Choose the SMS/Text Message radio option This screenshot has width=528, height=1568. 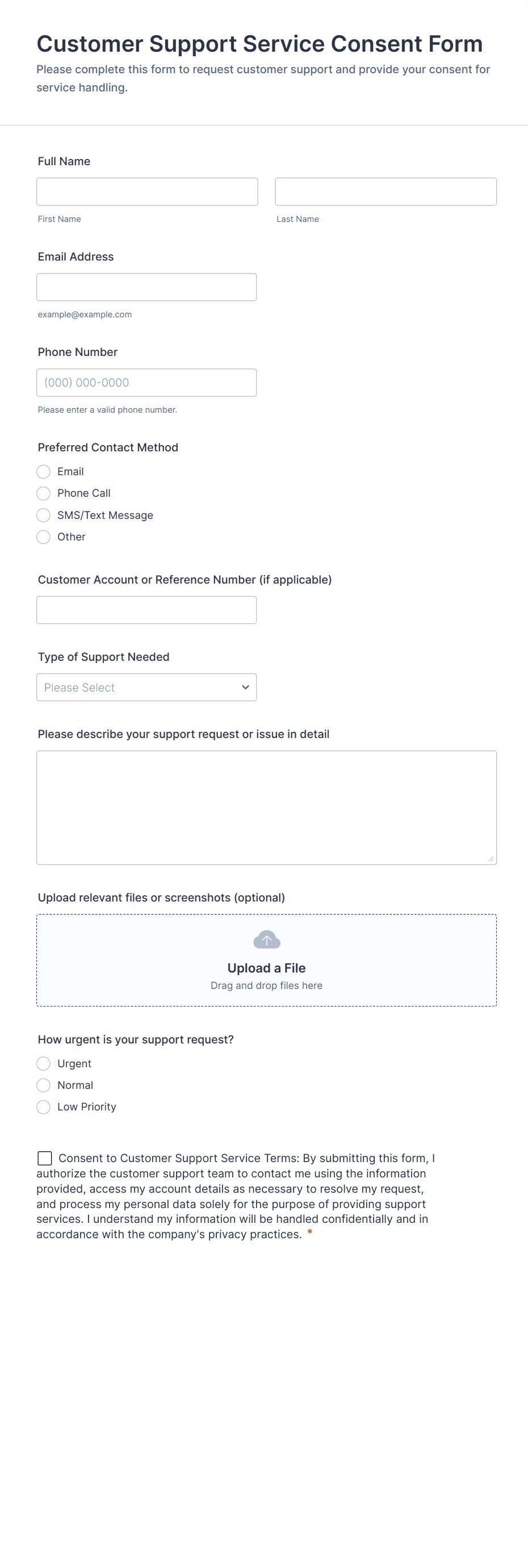point(43,515)
